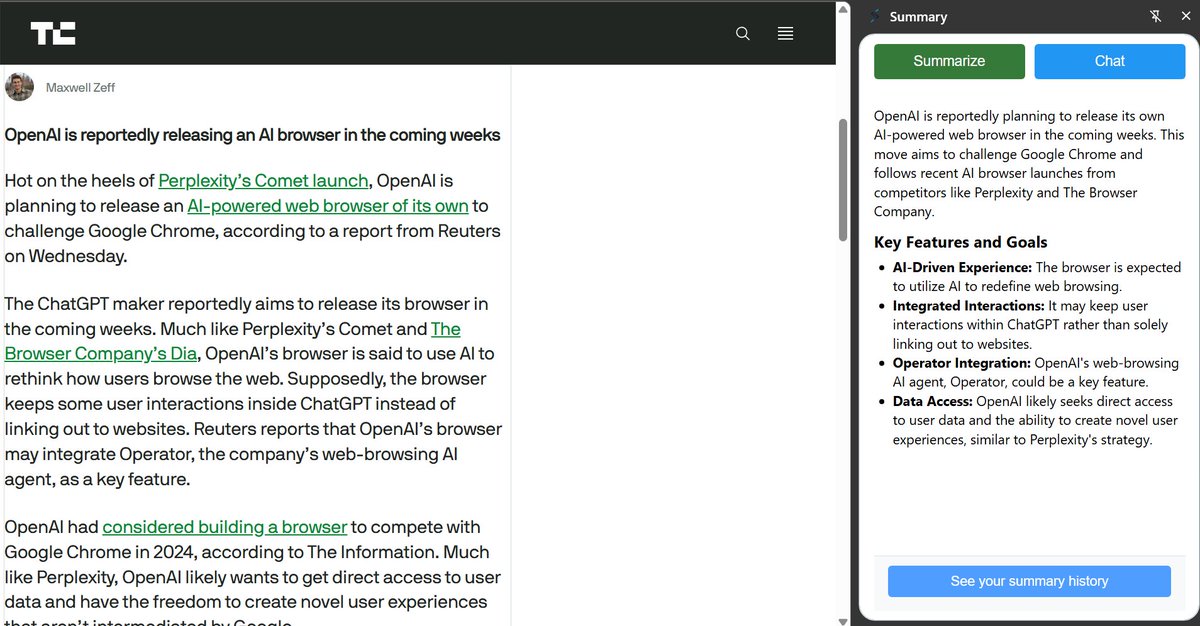Open See your summary history

pos(1029,581)
